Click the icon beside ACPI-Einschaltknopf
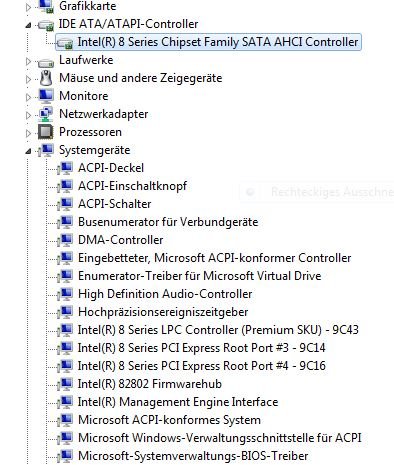 (65, 186)
